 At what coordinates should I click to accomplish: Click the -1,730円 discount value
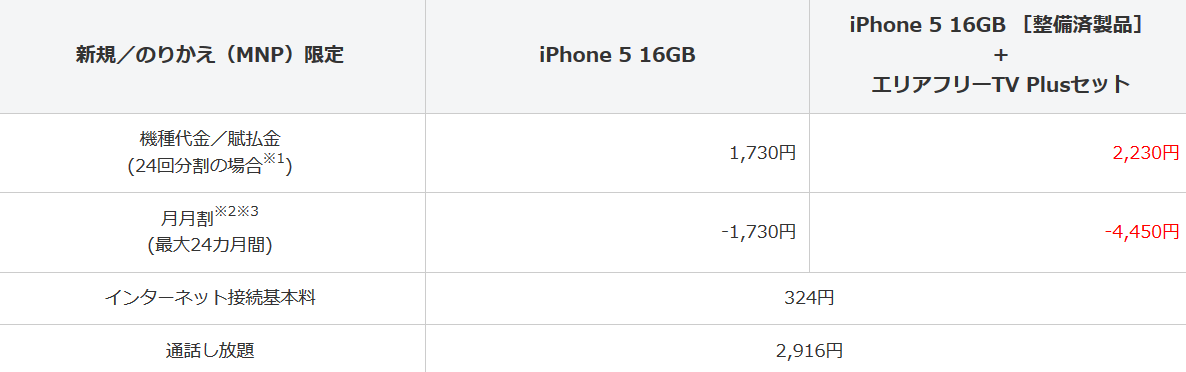(x=759, y=232)
